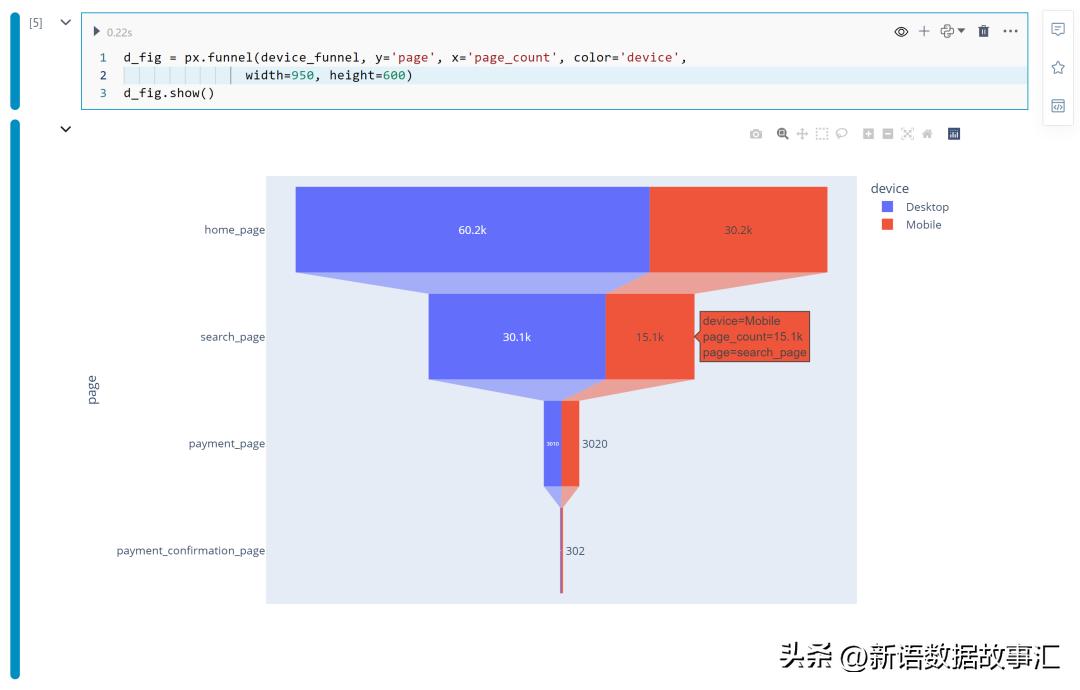1080x690 pixels.
Task: Click the Zoom In icon in the modebar
Action: click(866, 133)
